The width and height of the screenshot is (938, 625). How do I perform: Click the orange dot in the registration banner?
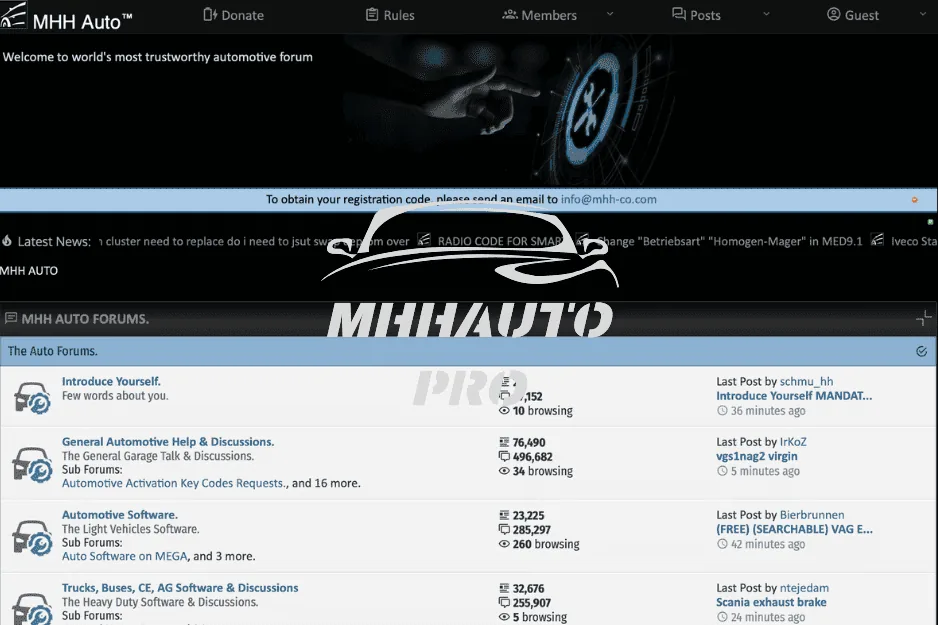point(913,200)
